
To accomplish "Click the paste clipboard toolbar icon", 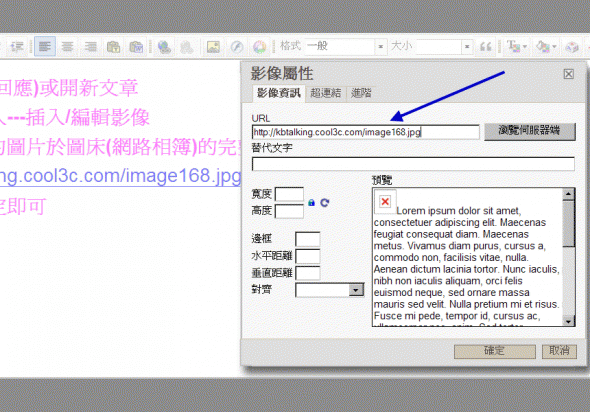I will coord(113,47).
